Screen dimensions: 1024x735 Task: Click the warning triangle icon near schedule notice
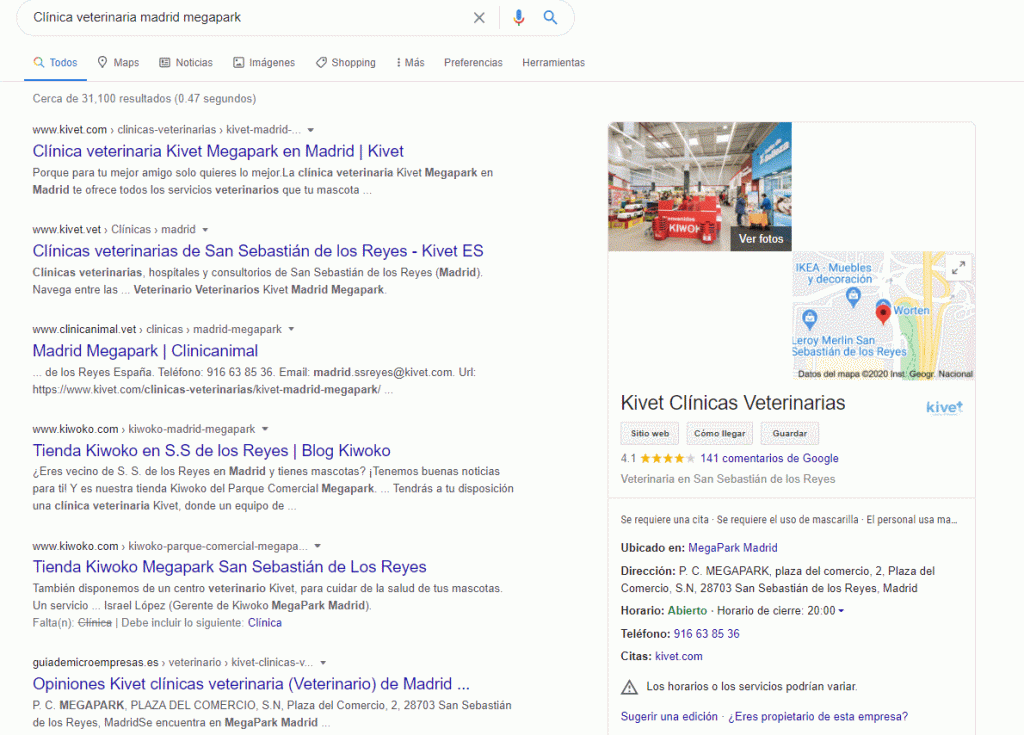click(x=629, y=687)
